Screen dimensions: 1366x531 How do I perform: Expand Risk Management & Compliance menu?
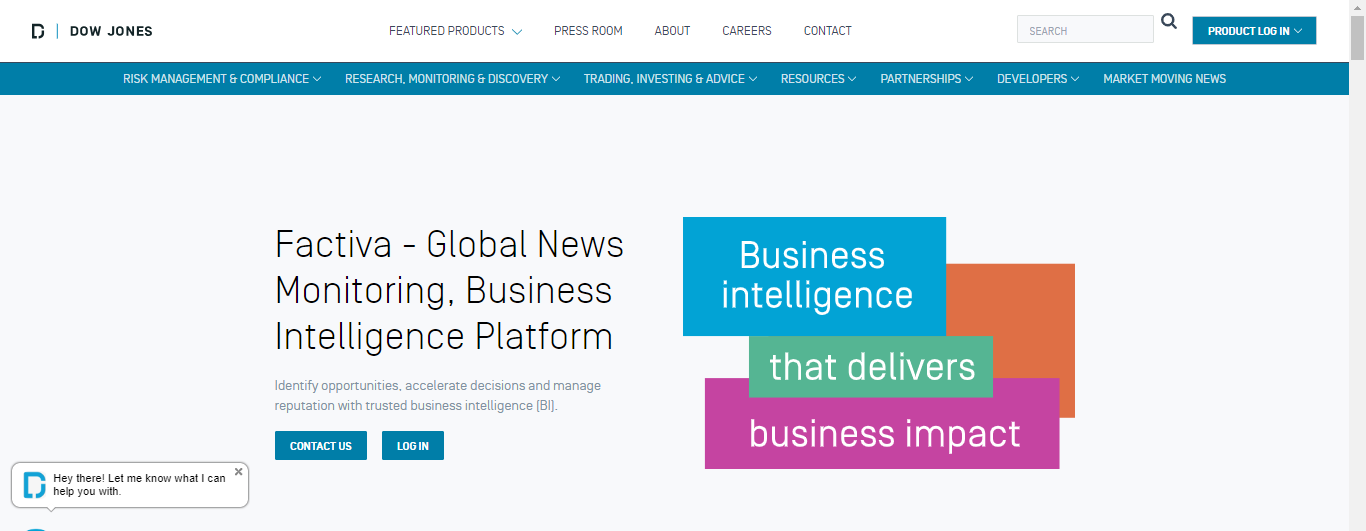tap(221, 79)
